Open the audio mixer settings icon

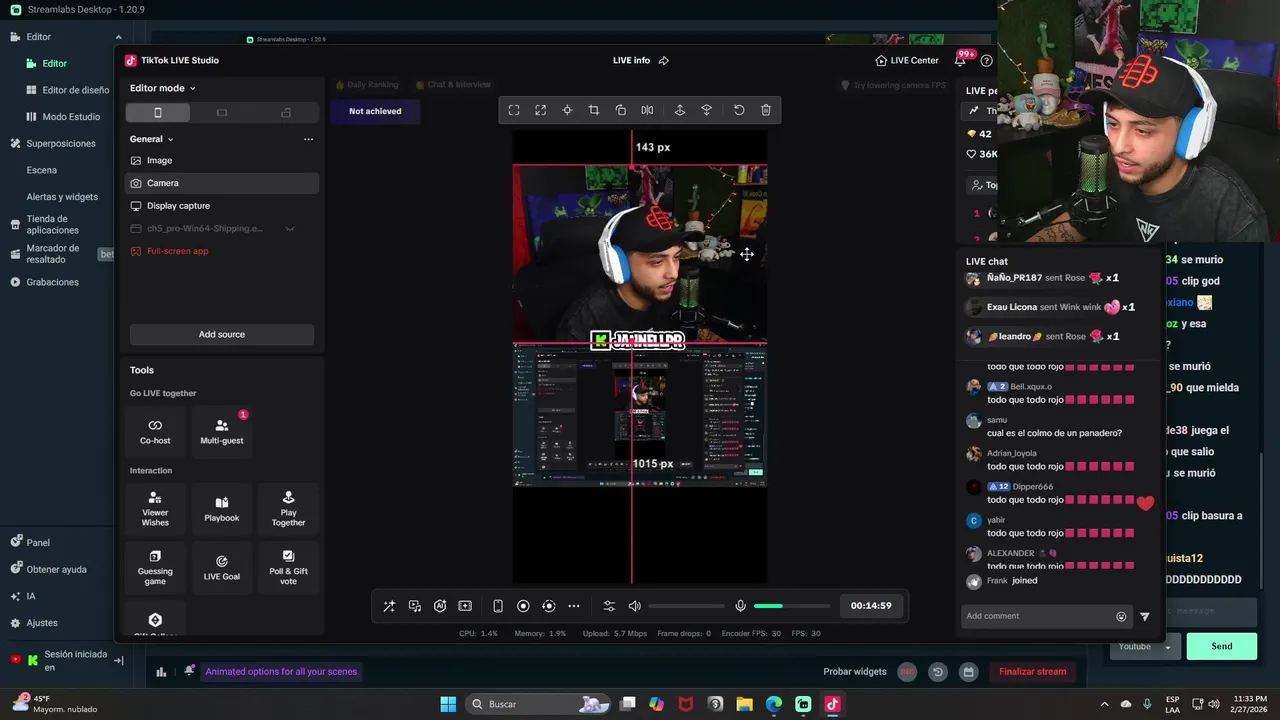(609, 606)
